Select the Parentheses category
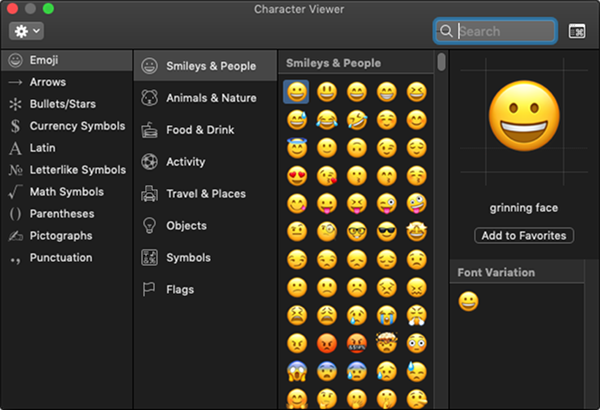 67,214
